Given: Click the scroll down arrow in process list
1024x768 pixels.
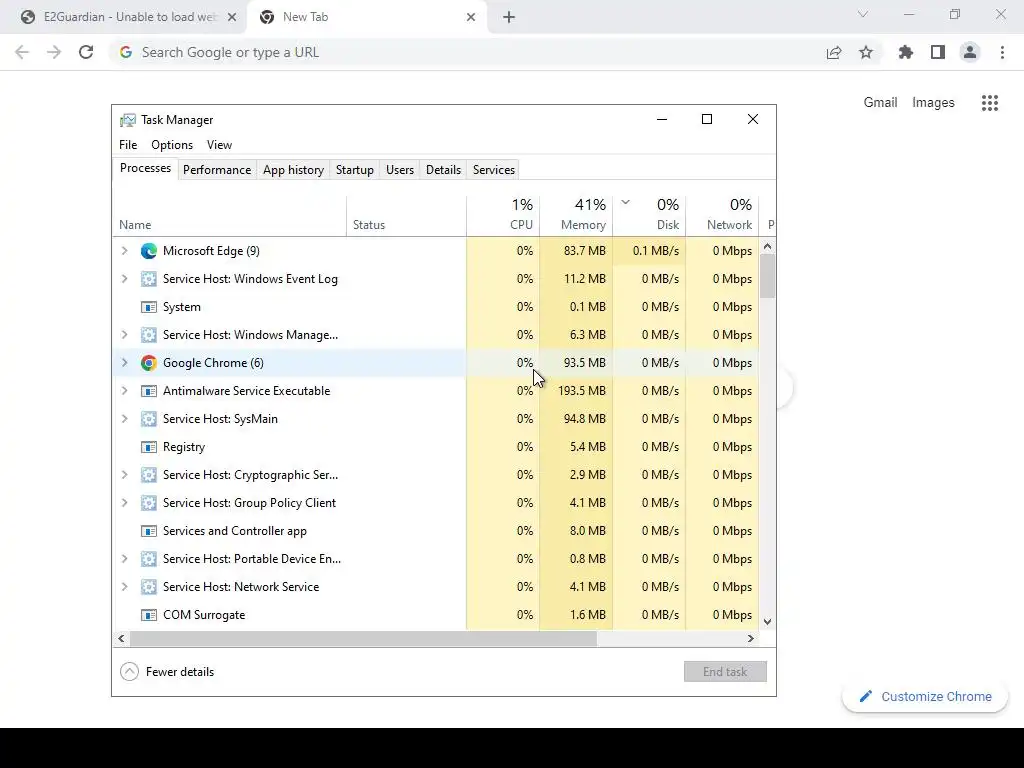Looking at the screenshot, I should coord(768,622).
